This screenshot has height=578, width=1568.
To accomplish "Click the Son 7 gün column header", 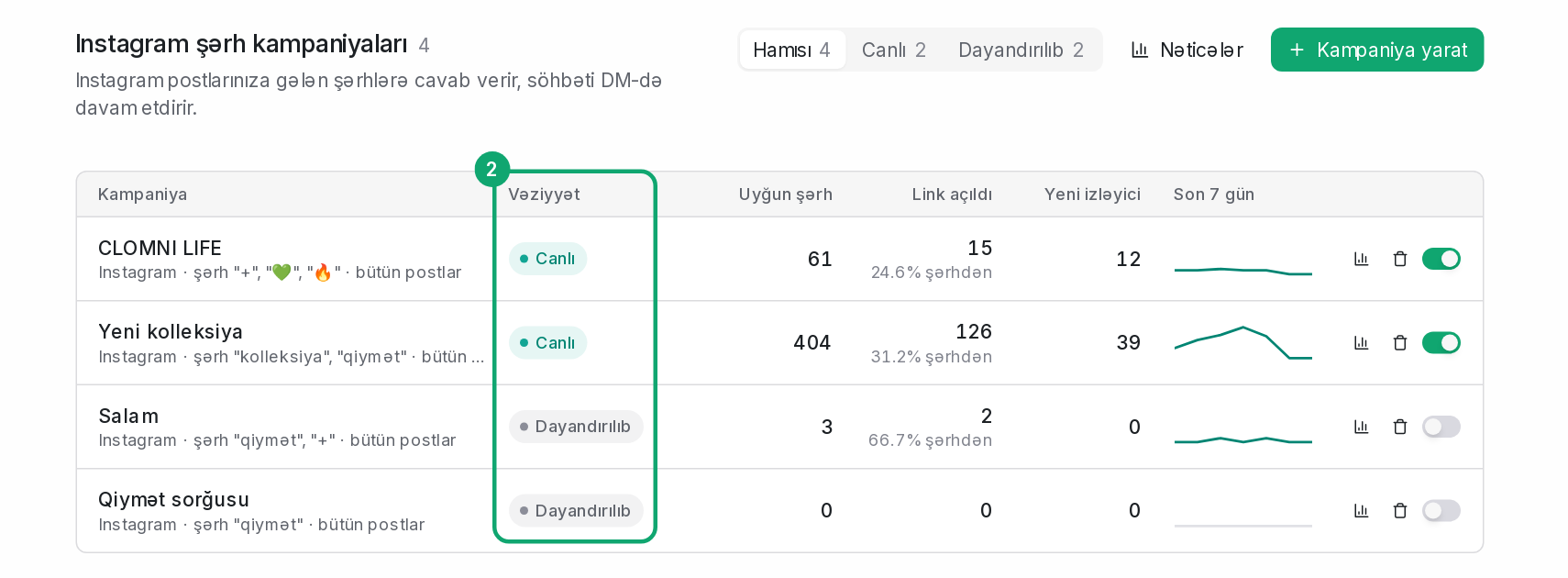I will [1214, 195].
